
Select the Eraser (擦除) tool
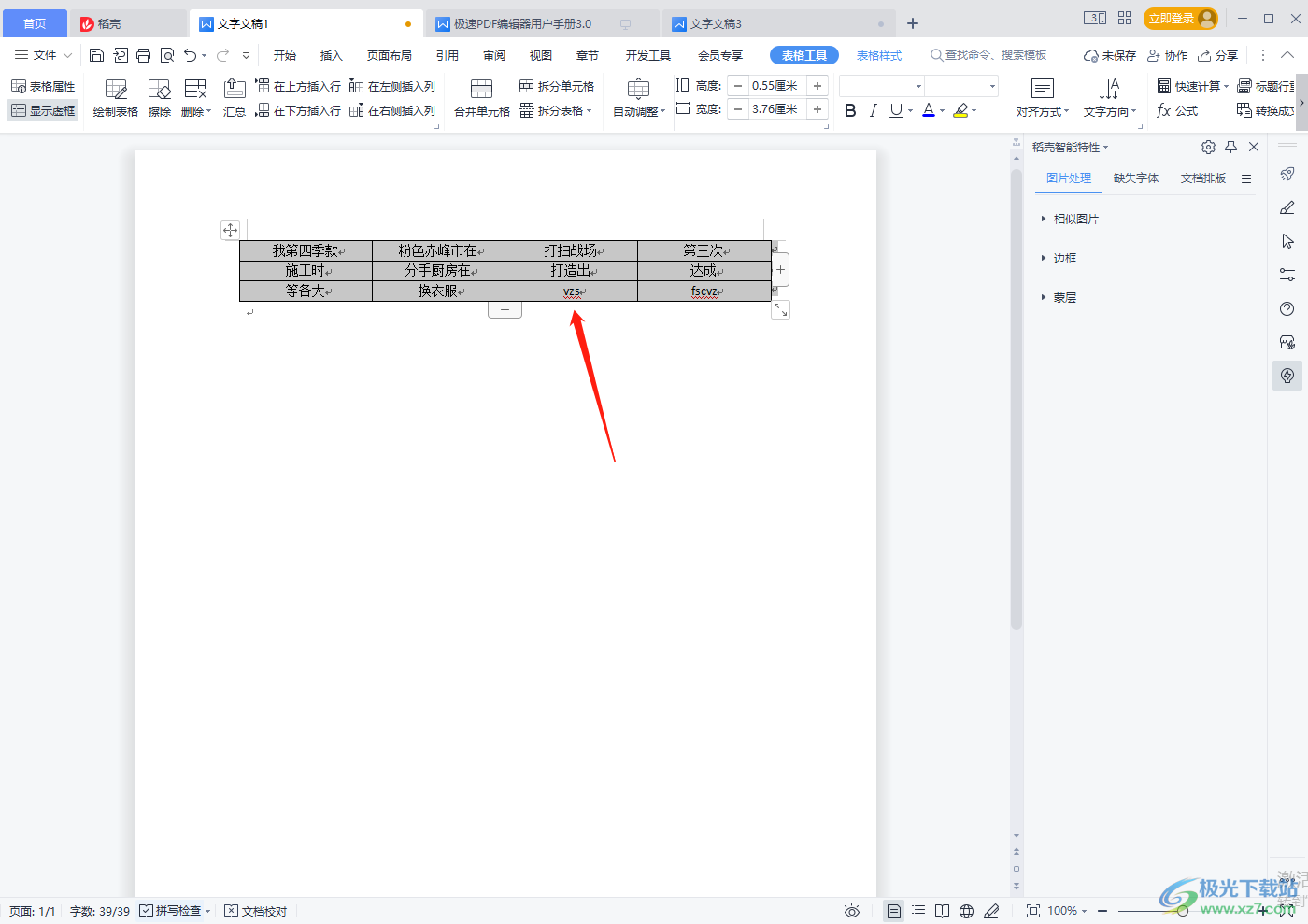pyautogui.click(x=160, y=98)
